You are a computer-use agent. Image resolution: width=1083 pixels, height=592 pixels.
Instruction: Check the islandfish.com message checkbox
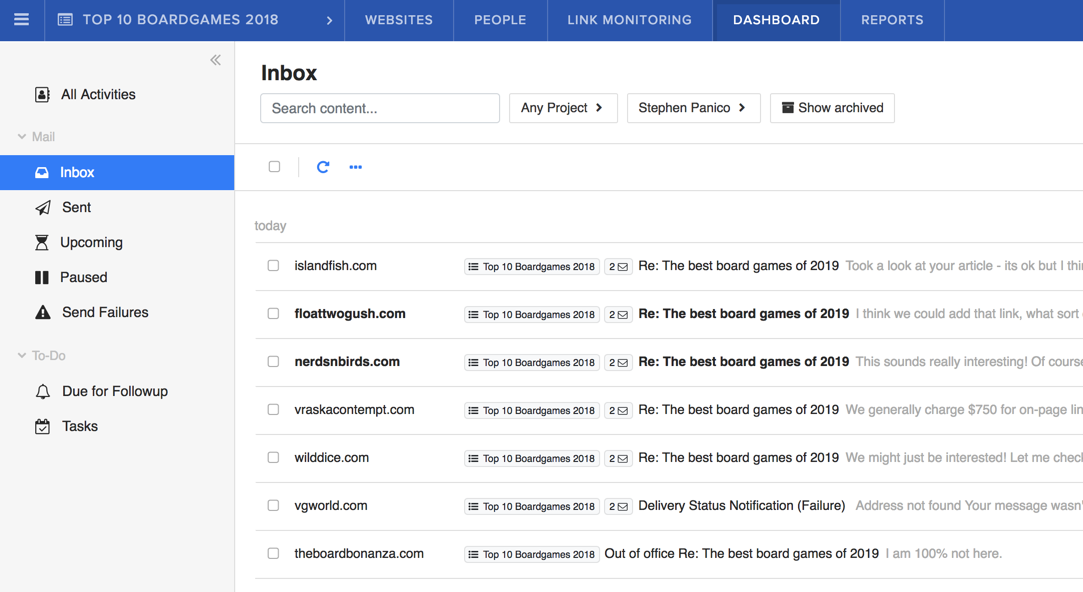(273, 266)
